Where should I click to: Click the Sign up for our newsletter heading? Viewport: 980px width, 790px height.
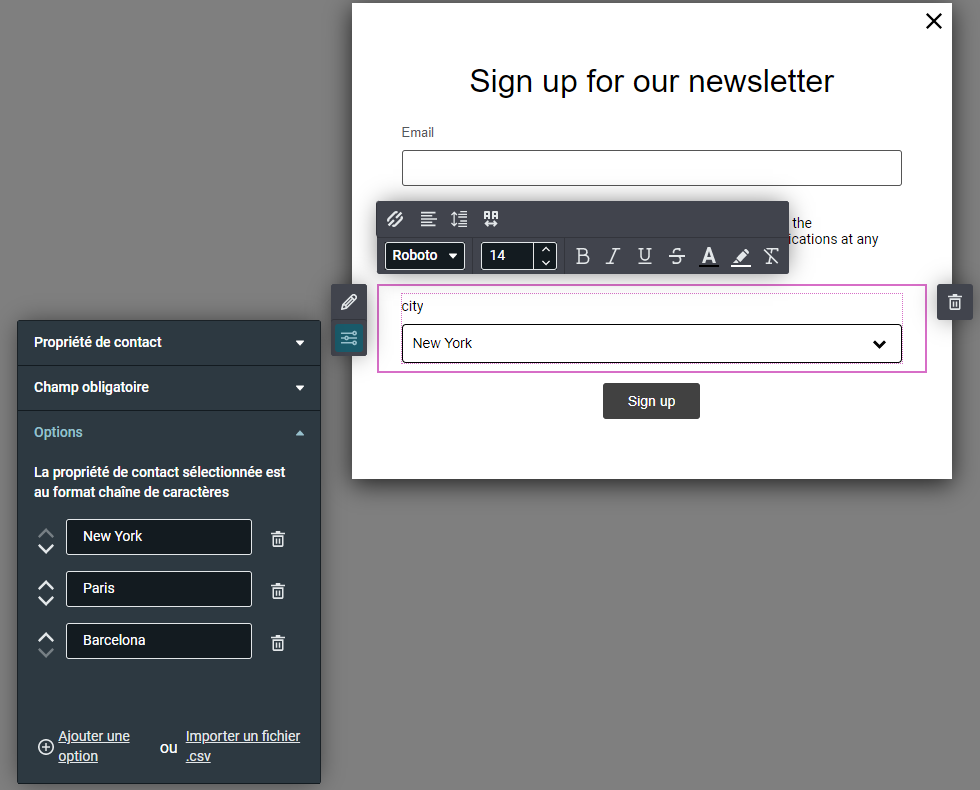pyautogui.click(x=652, y=81)
